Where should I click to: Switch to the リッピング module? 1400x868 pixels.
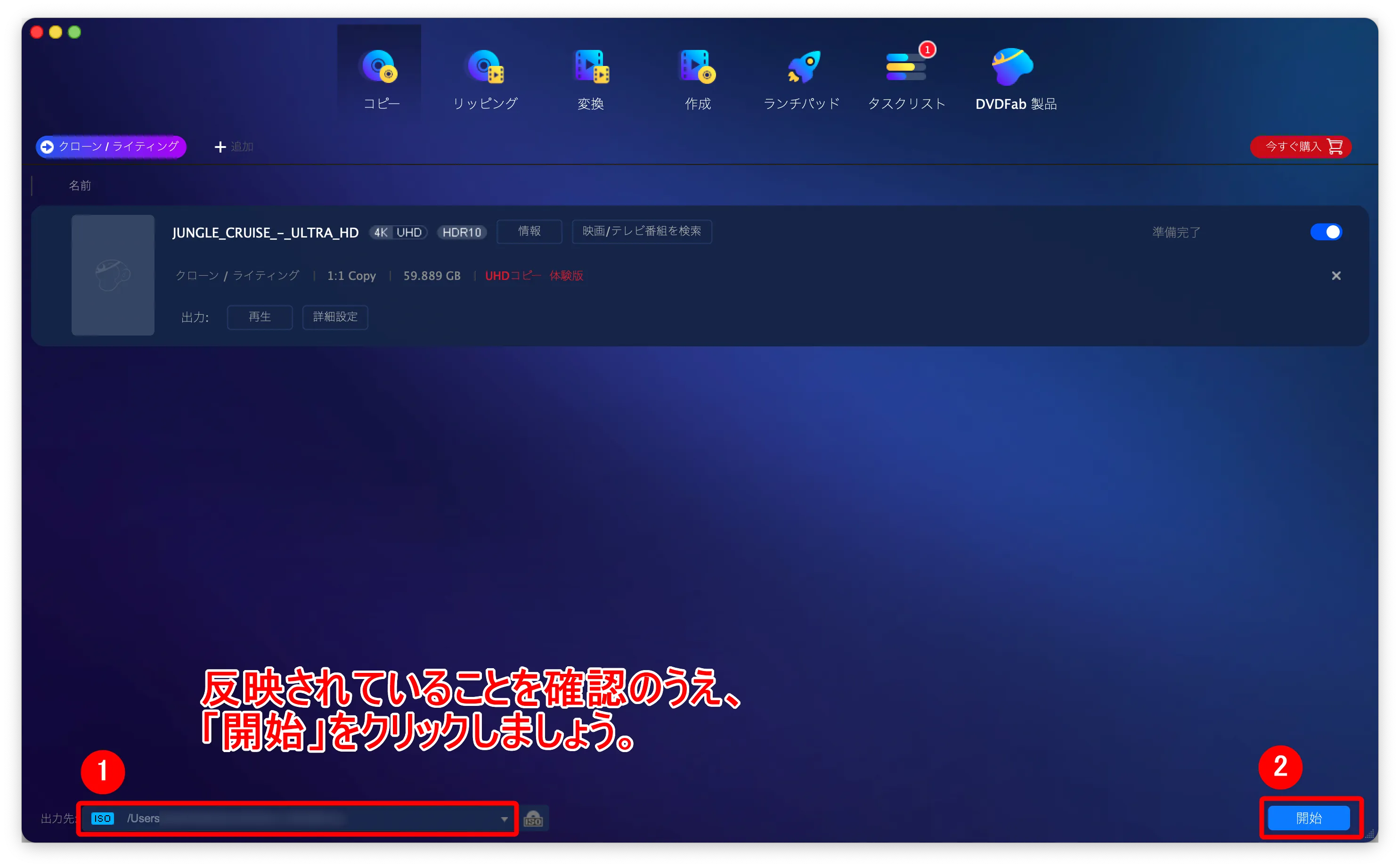(485, 79)
